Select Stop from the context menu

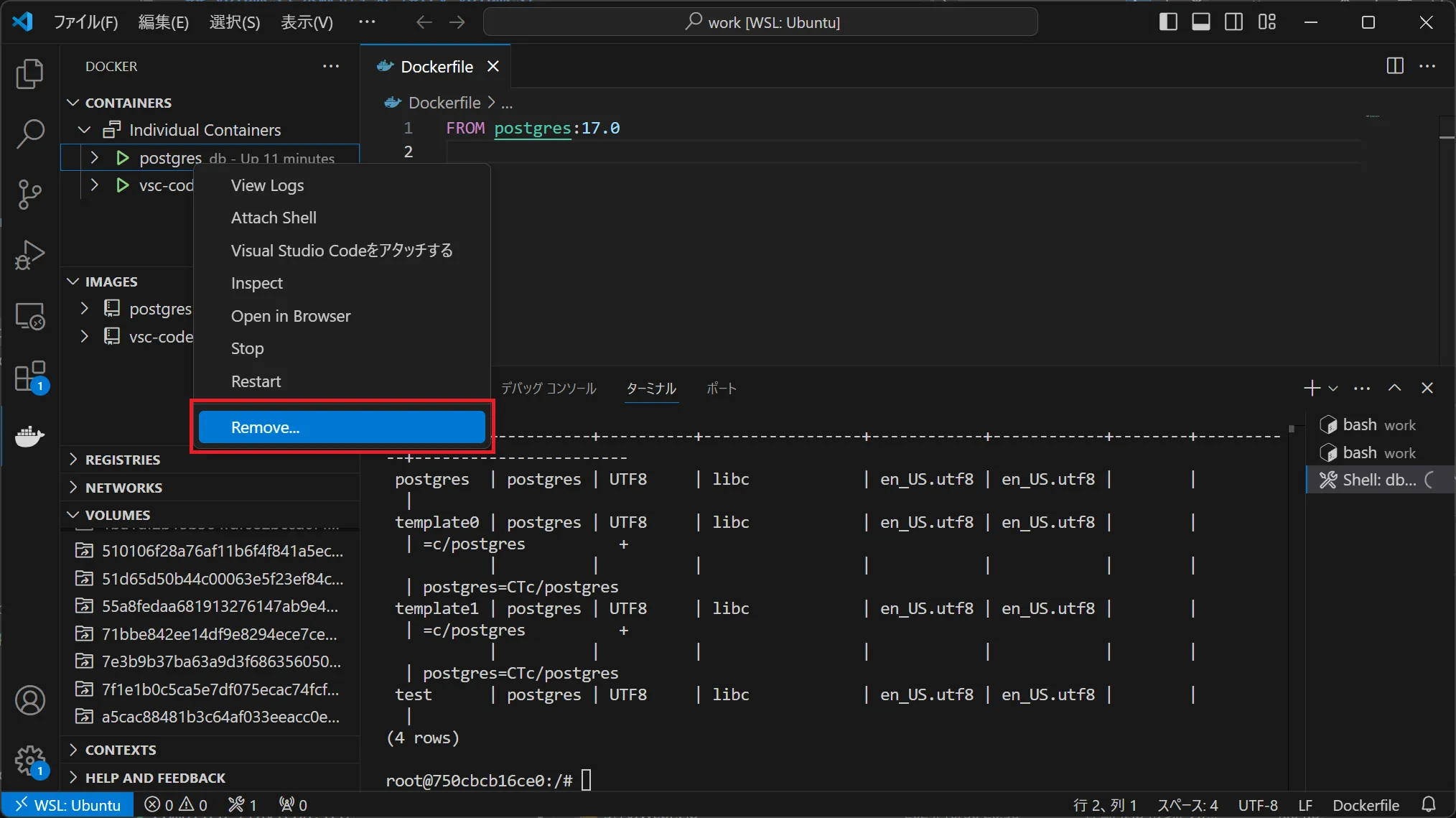click(x=247, y=347)
